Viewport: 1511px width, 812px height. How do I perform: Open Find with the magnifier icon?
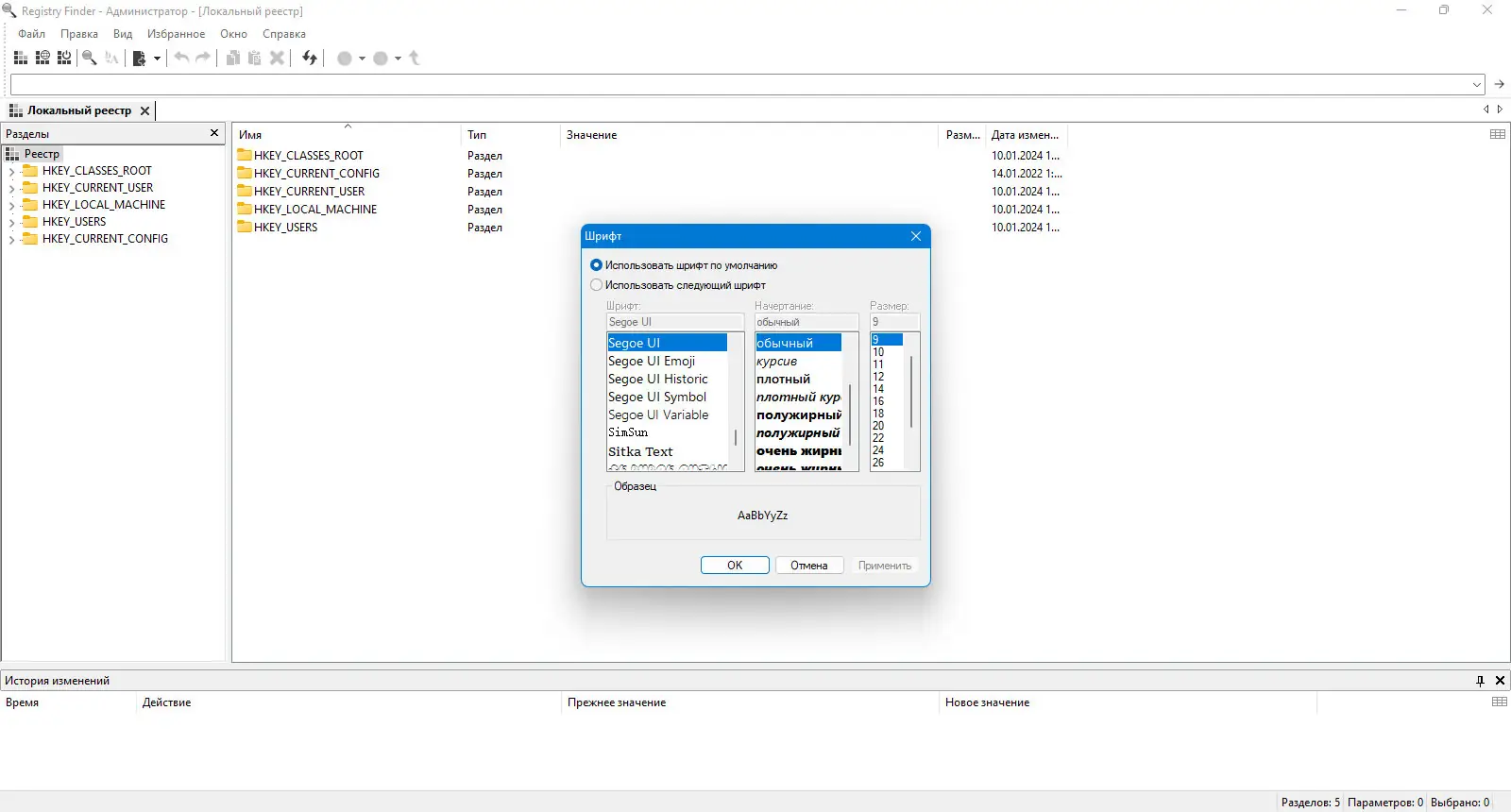[90, 59]
